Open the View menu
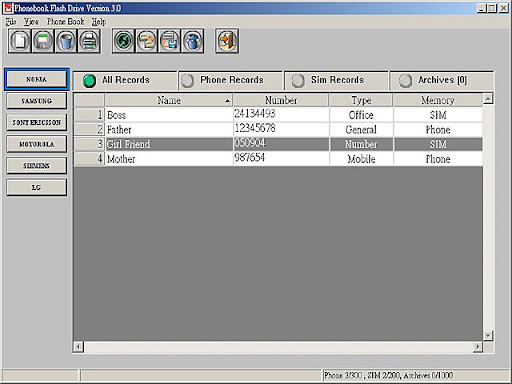 click(x=31, y=22)
